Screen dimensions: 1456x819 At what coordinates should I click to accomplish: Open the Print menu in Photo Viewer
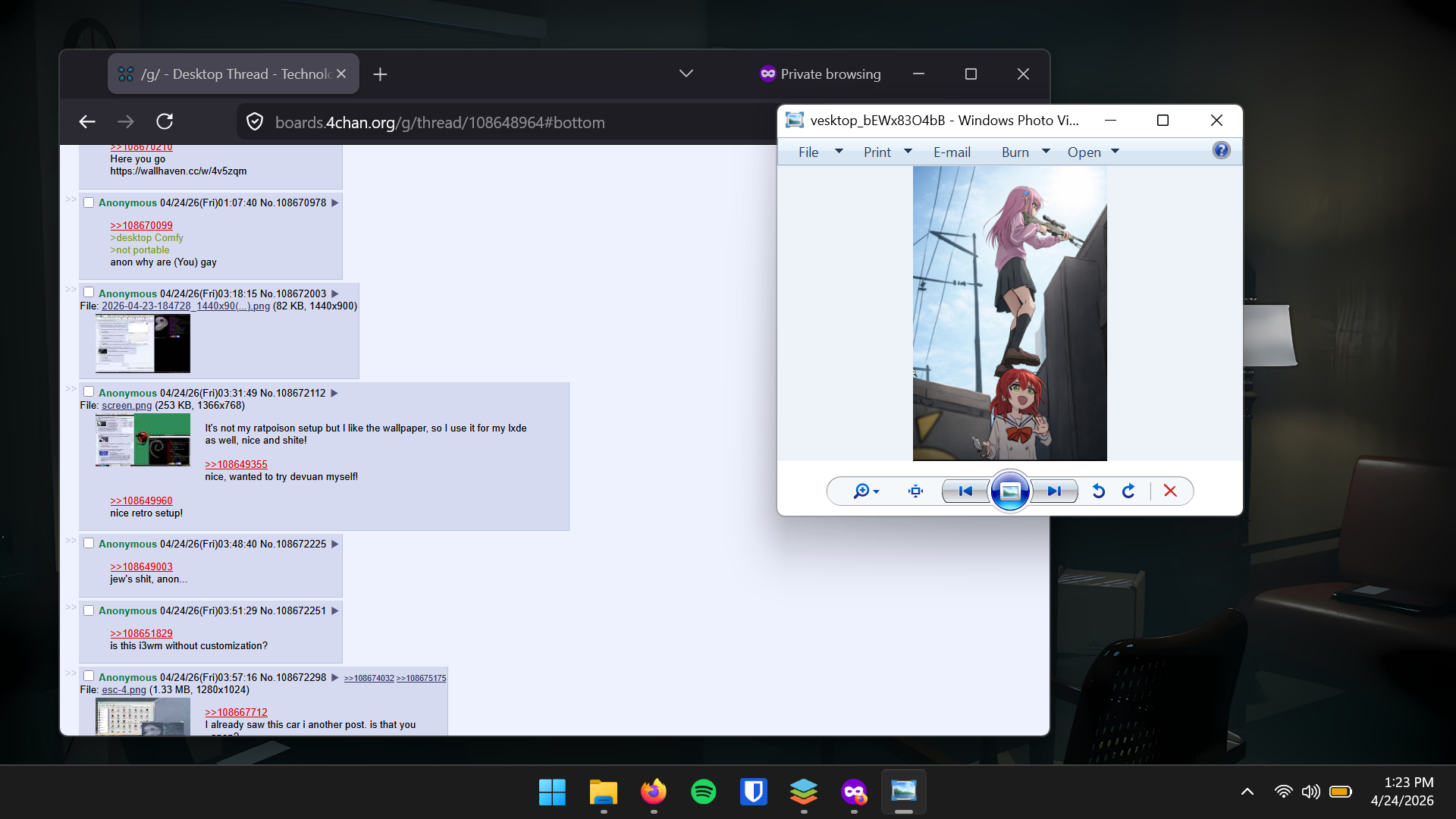[x=877, y=152]
